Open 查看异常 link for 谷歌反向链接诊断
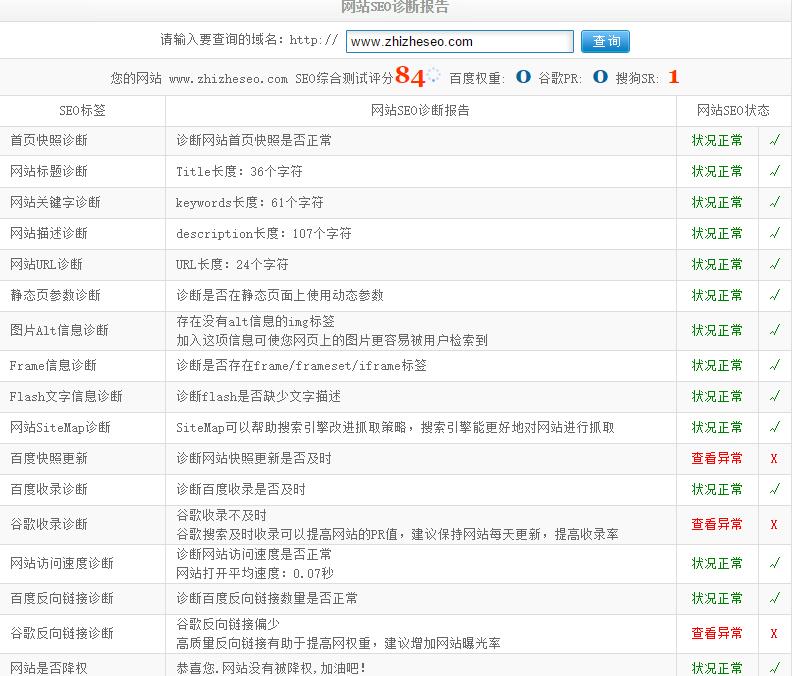This screenshot has height=676, width=793. [717, 634]
